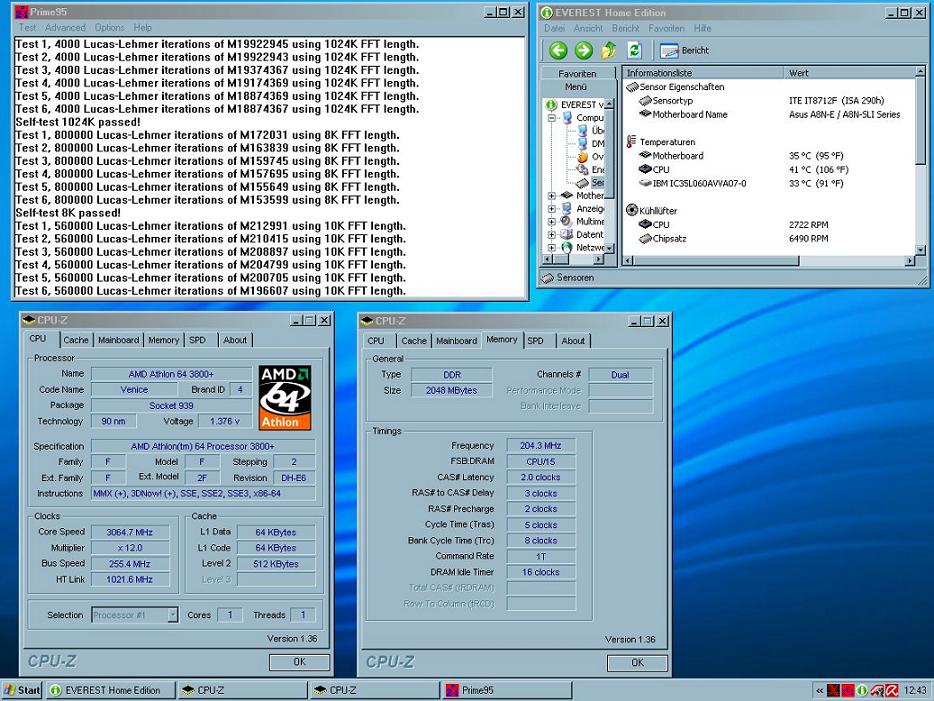Activate first CPU-Z taskbar button
Screen dimensions: 934x701
(x=242, y=690)
